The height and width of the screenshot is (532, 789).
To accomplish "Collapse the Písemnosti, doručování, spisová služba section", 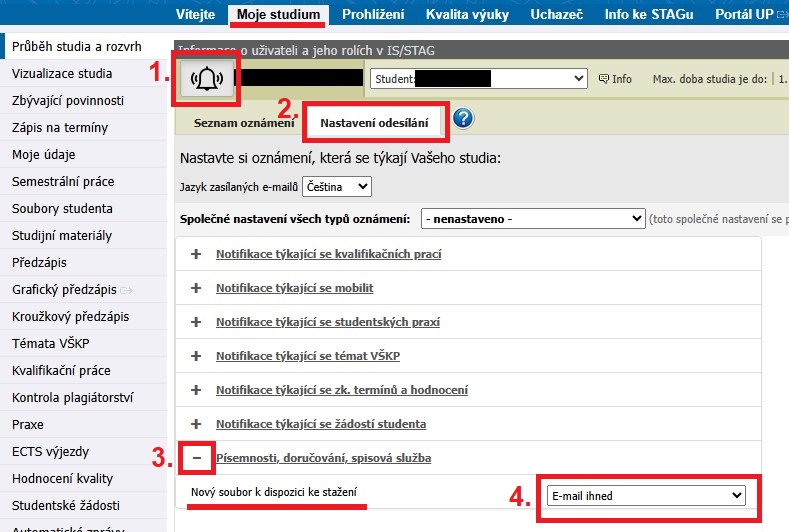I will point(196,458).
